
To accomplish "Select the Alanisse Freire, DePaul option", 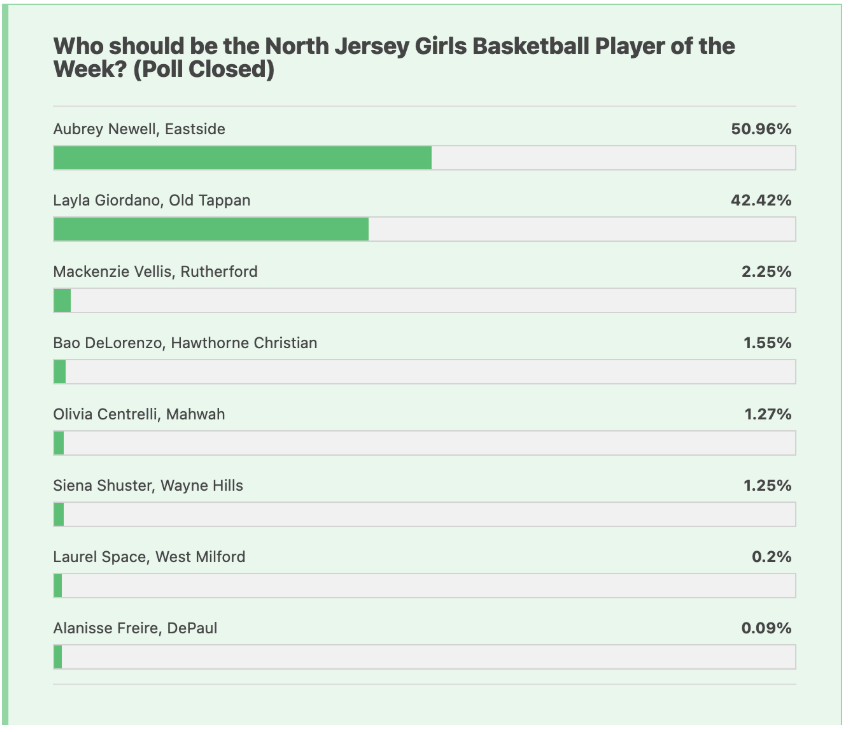I will [135, 628].
